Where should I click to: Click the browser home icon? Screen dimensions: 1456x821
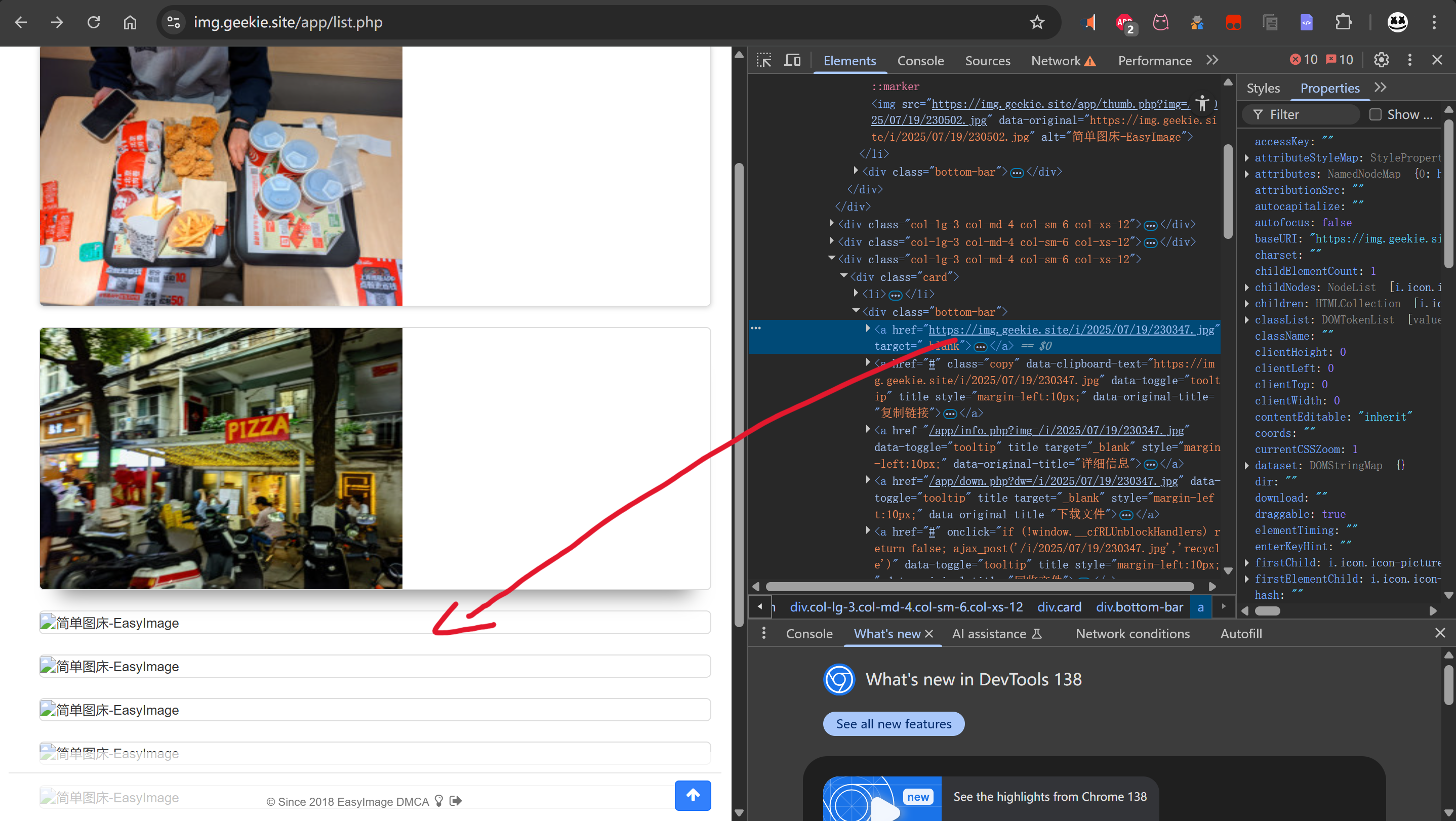(130, 23)
